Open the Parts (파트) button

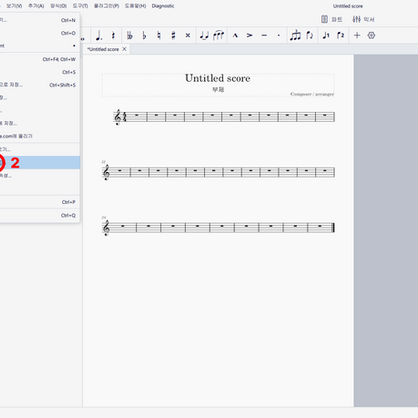[332, 19]
